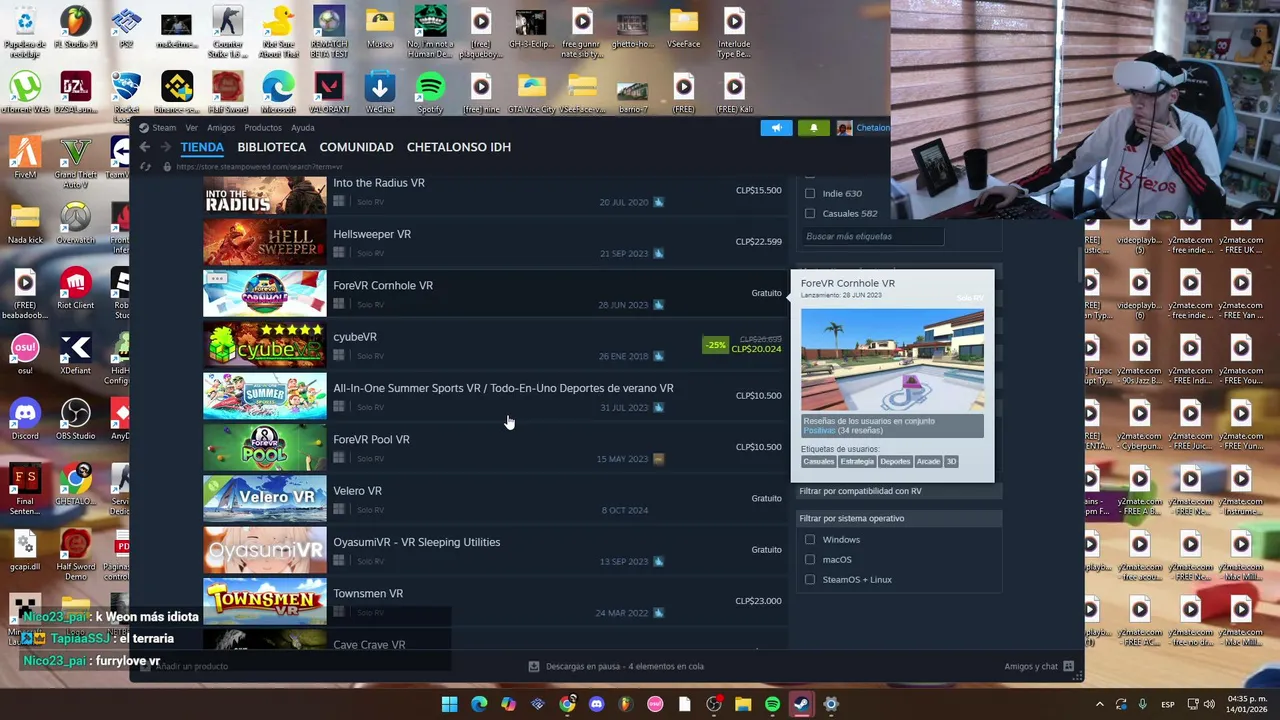Click Deportes tag in Cornhole preview
This screenshot has height=720, width=1280.
click(x=895, y=461)
